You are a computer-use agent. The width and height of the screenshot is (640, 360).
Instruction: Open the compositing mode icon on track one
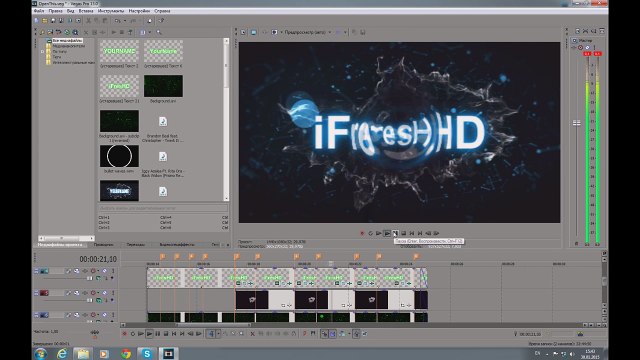(x=98, y=278)
